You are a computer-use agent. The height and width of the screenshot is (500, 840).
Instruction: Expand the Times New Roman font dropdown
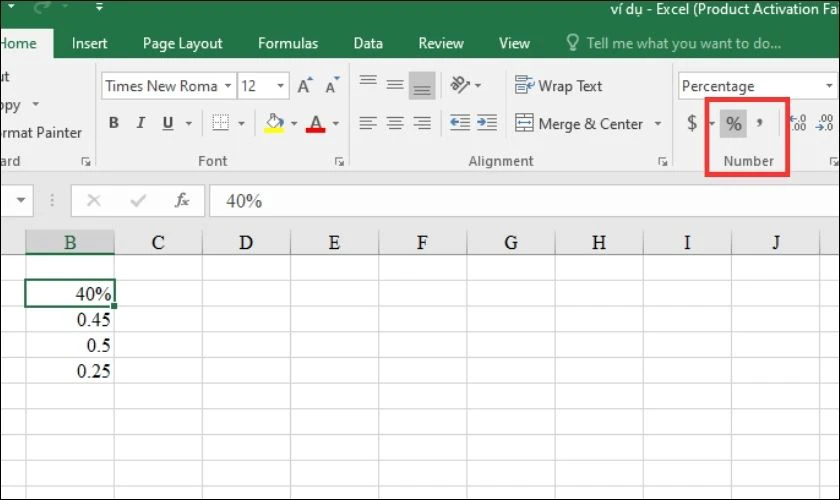[228, 86]
